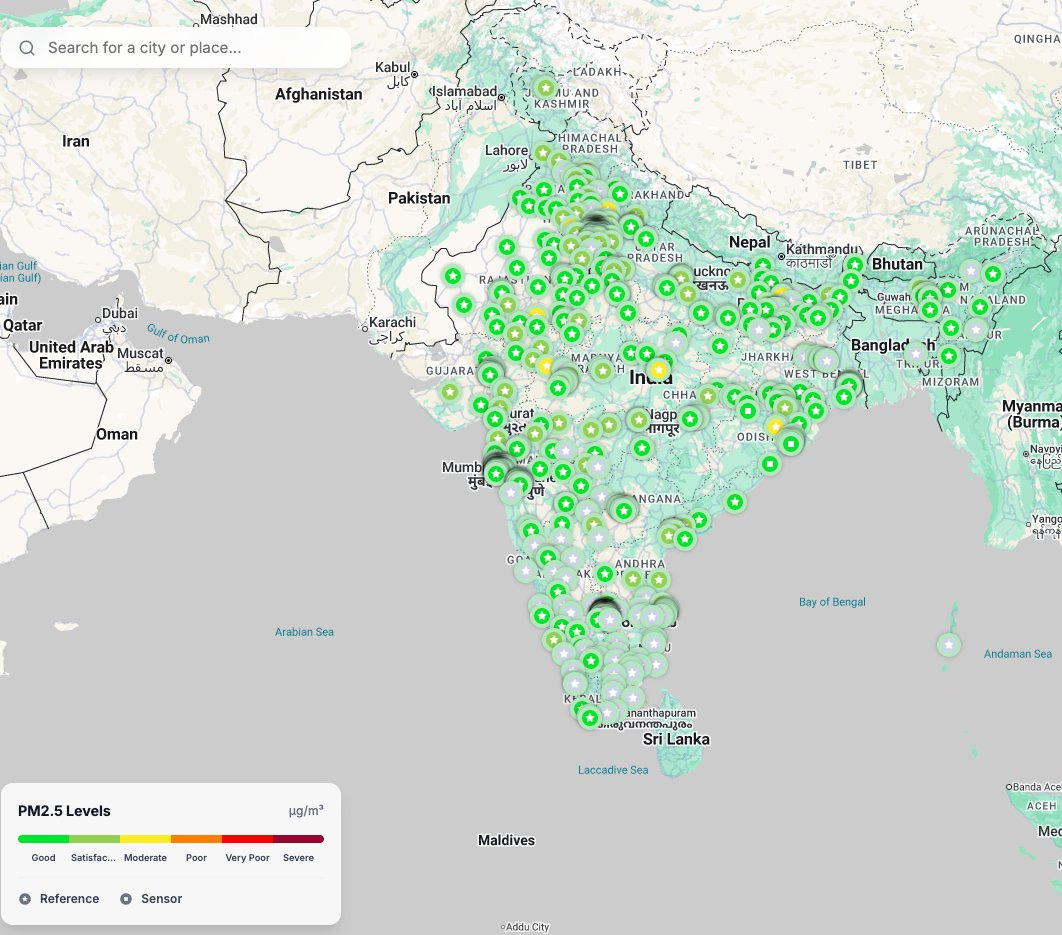Focus the 'Search for a city or place' field
1062x935 pixels.
click(175, 47)
